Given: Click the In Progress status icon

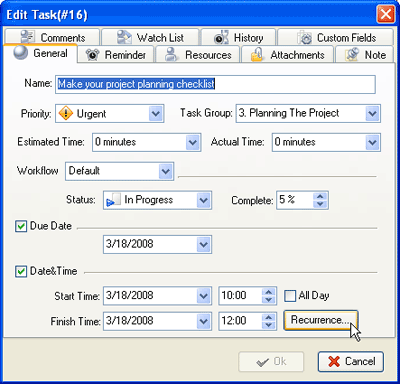Looking at the screenshot, I should 113,200.
